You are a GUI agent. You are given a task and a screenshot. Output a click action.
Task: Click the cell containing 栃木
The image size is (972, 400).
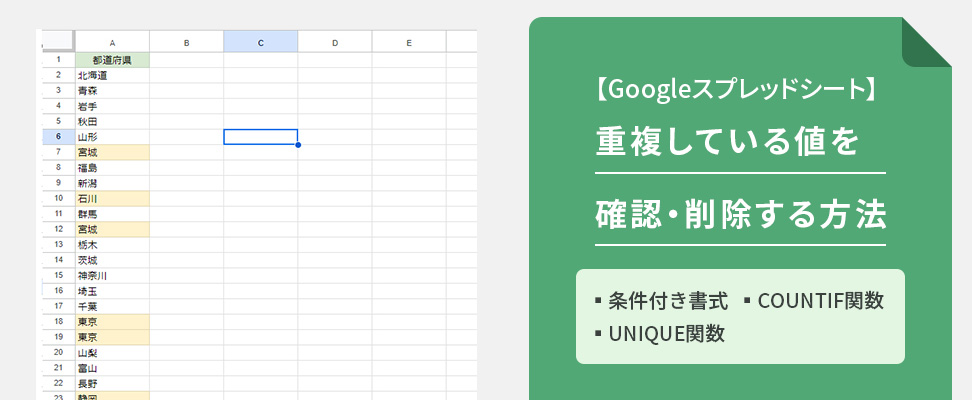tap(112, 245)
